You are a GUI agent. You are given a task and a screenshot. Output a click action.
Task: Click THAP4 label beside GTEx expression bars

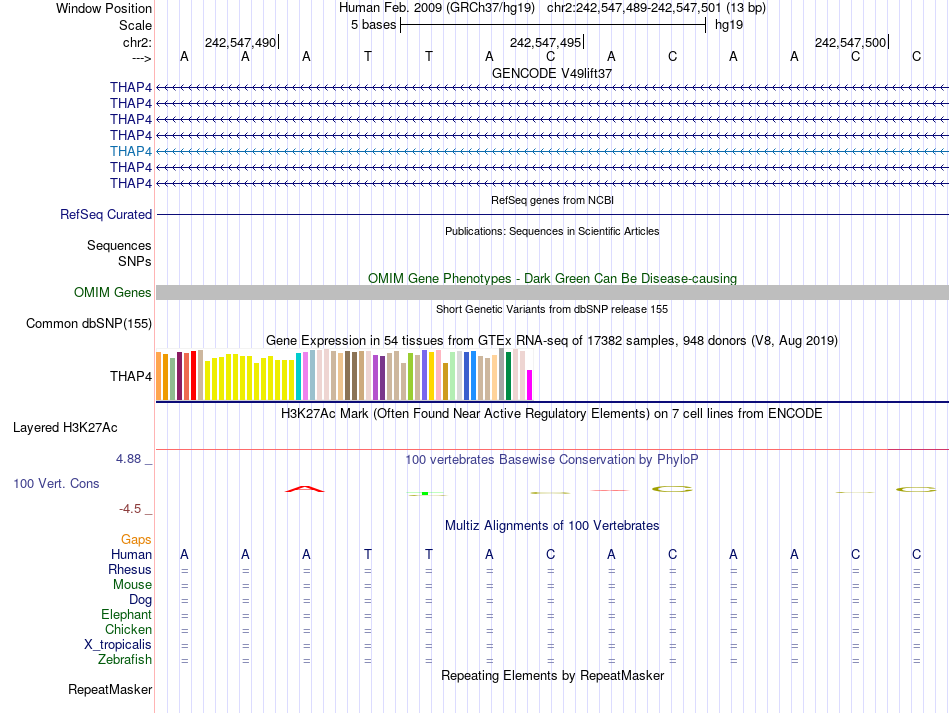(131, 376)
